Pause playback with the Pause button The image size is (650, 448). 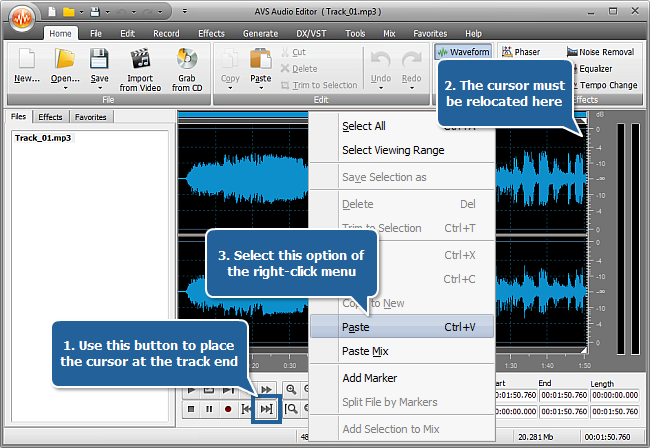pos(209,409)
